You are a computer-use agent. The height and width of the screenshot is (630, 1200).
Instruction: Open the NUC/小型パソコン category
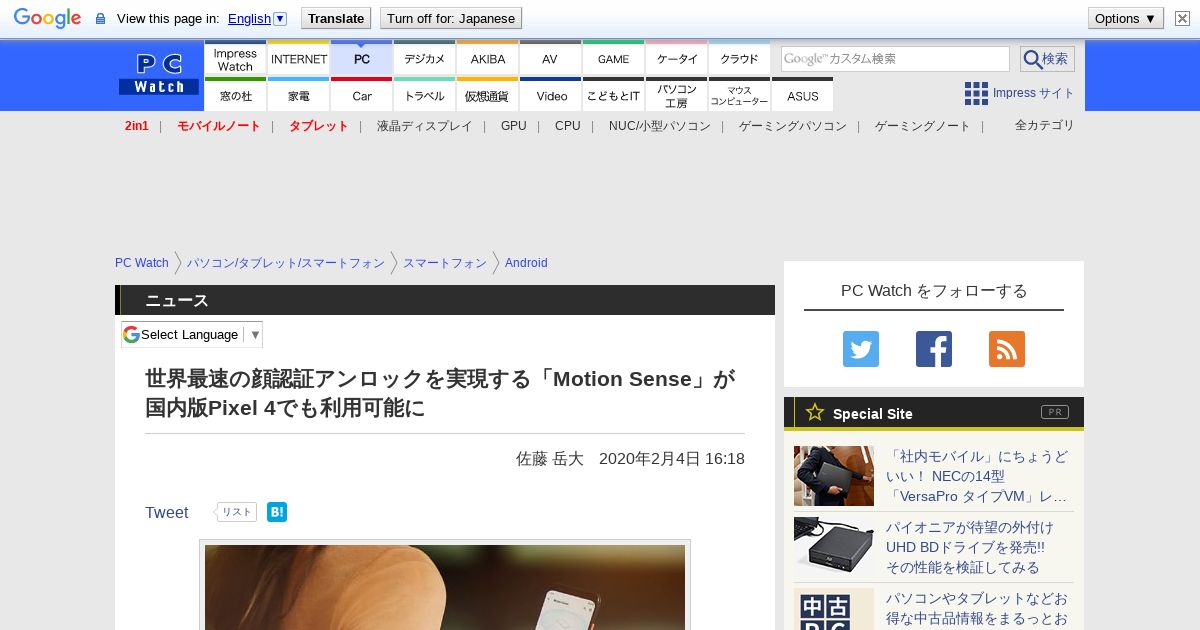659,126
